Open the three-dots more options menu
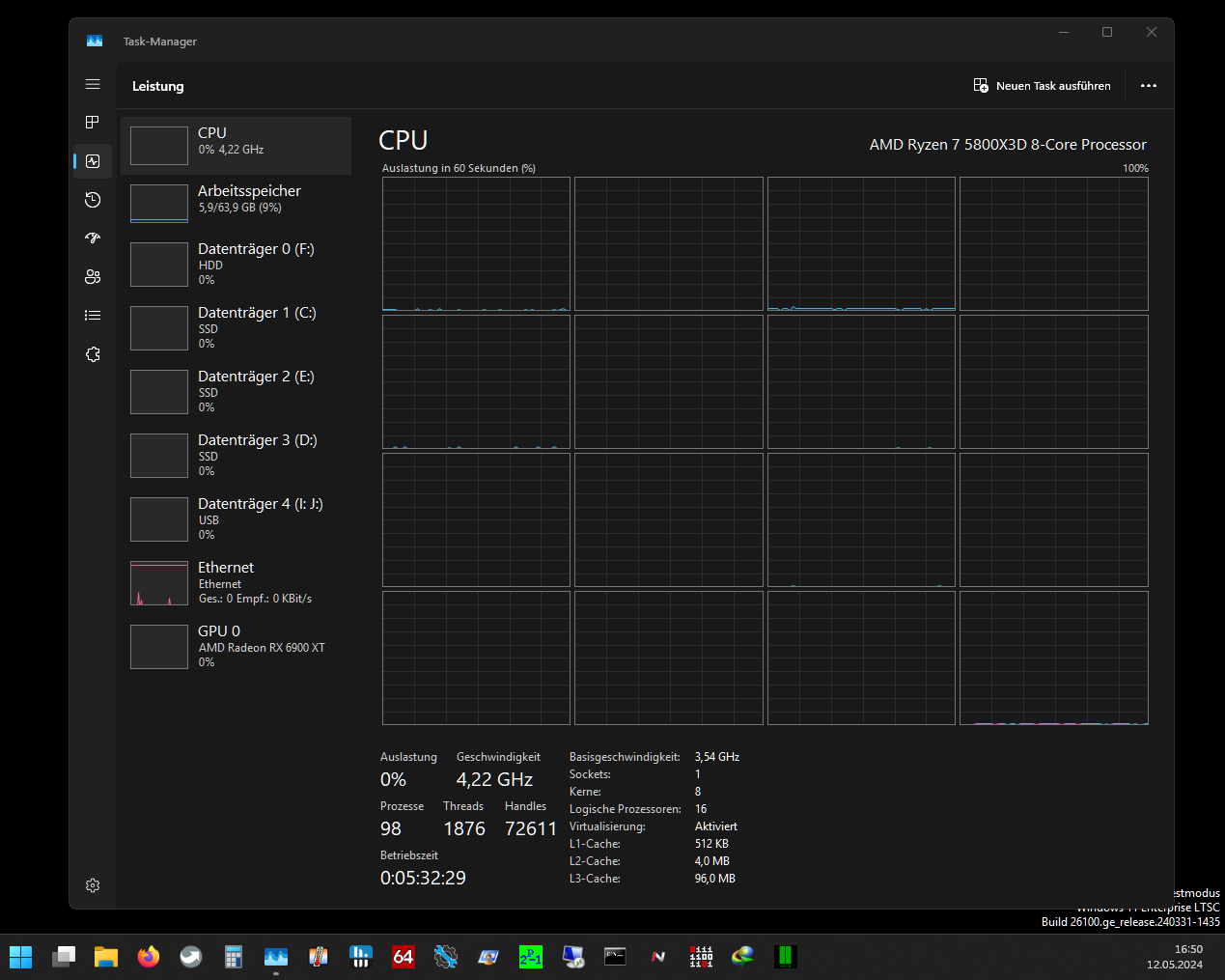 [1149, 86]
